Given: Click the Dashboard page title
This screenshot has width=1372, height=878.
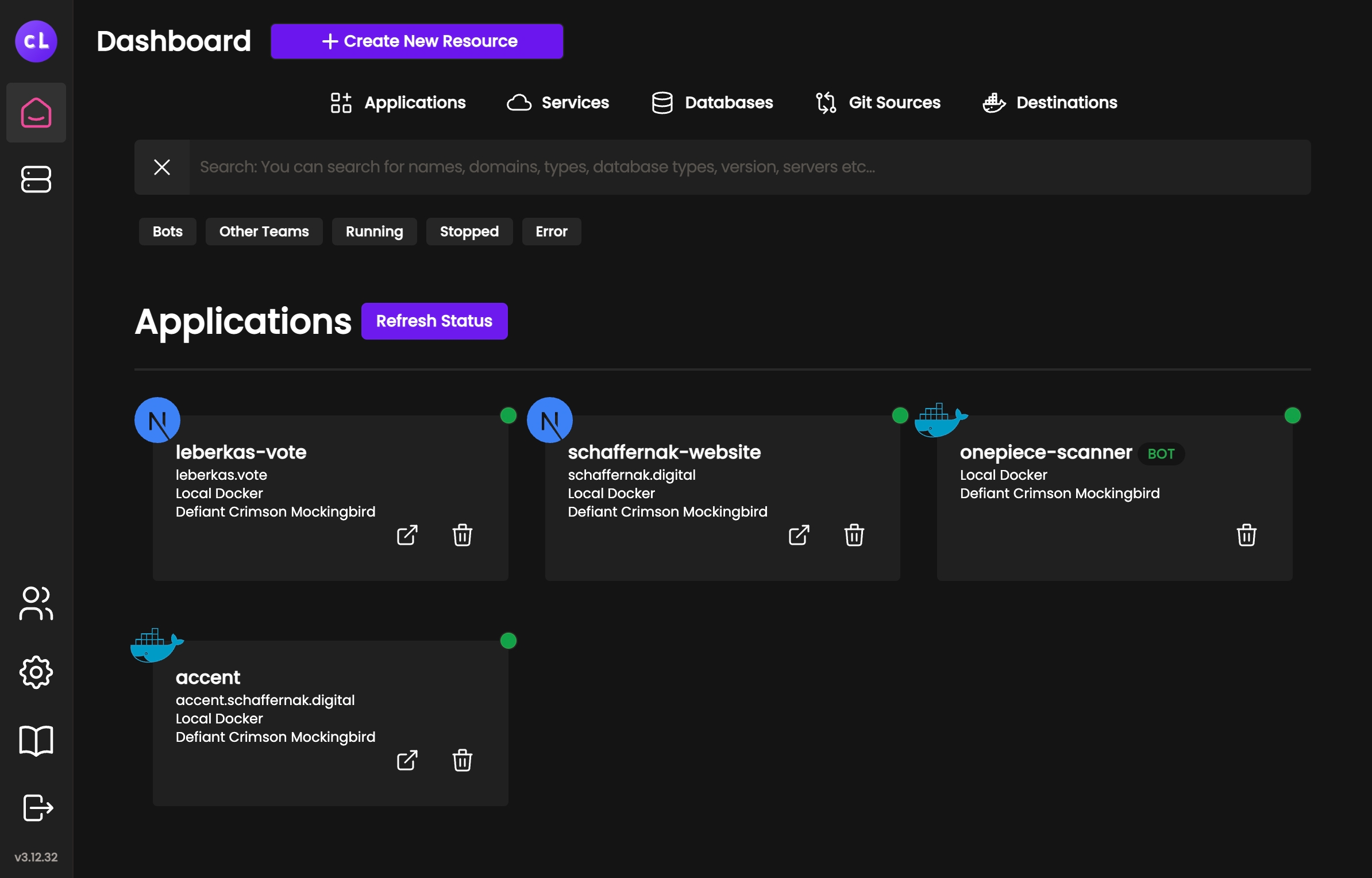Looking at the screenshot, I should pos(174,41).
